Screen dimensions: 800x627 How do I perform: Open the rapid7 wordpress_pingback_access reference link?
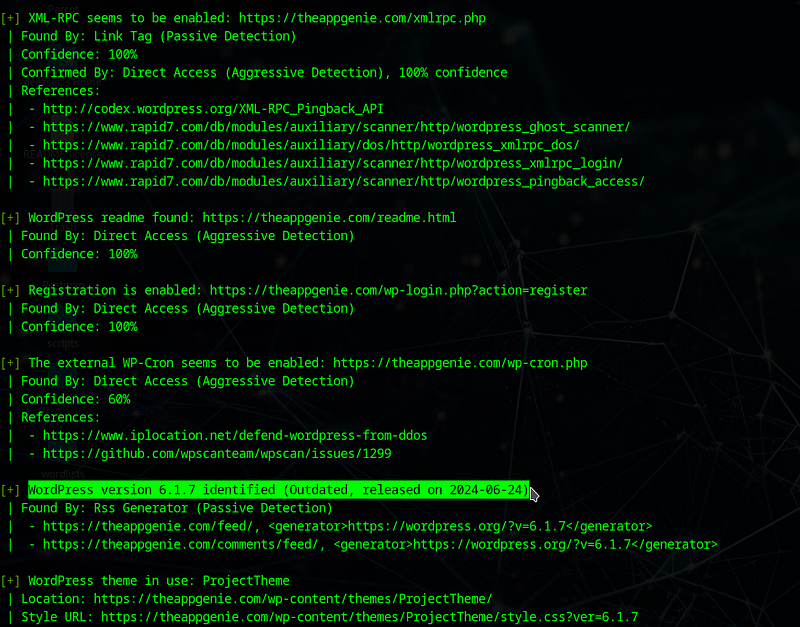pyautogui.click(x=343, y=181)
